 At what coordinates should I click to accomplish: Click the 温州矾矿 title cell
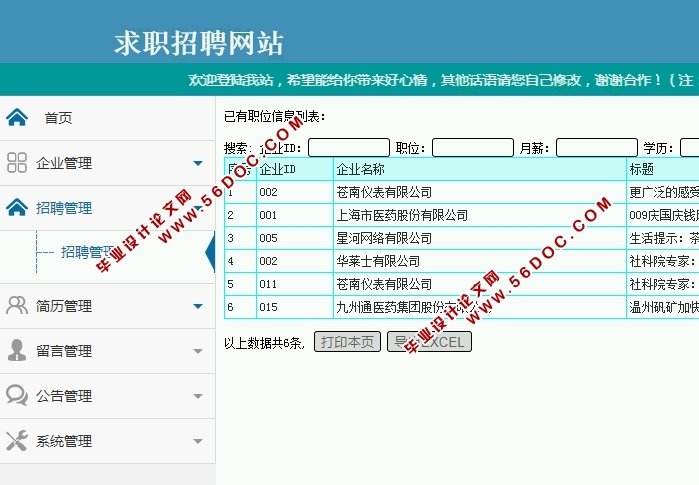point(663,307)
